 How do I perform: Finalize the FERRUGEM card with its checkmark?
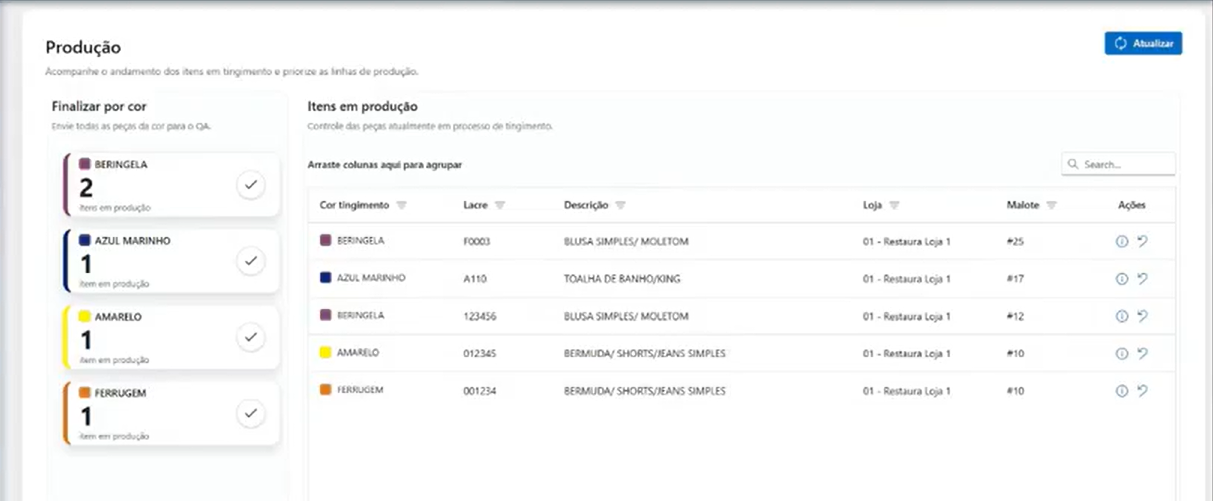click(250, 413)
